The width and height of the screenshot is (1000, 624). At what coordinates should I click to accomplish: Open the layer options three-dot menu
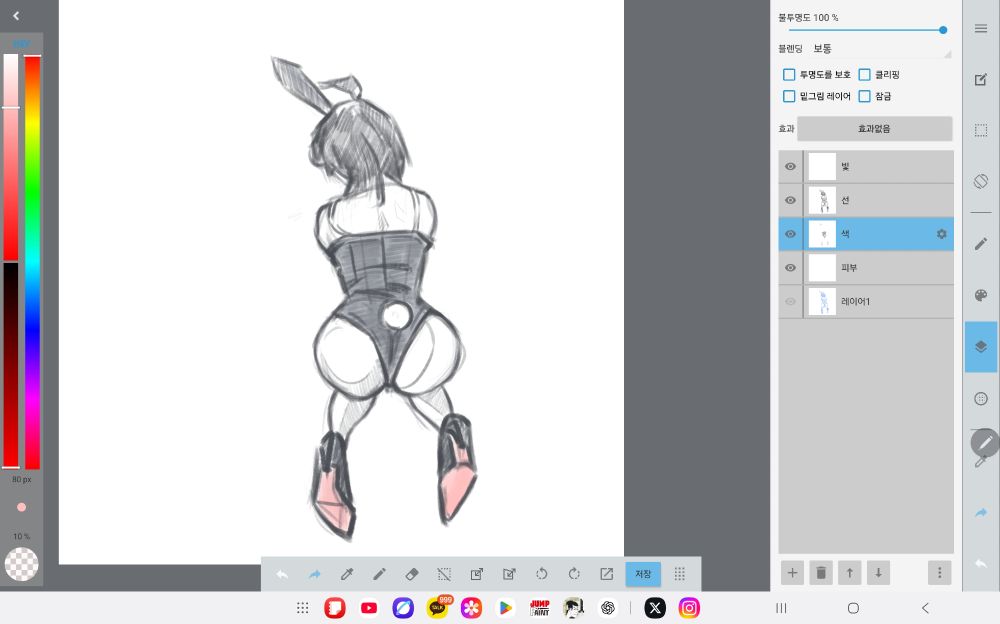click(x=939, y=573)
